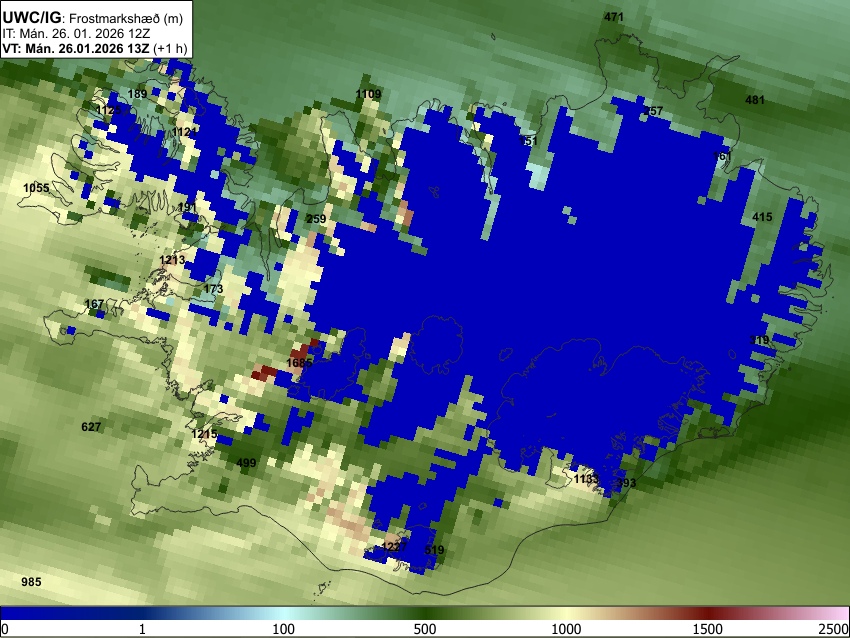Image resolution: width=850 pixels, height=638 pixels.
Task: Click the map value 985
Action: [x=31, y=582]
